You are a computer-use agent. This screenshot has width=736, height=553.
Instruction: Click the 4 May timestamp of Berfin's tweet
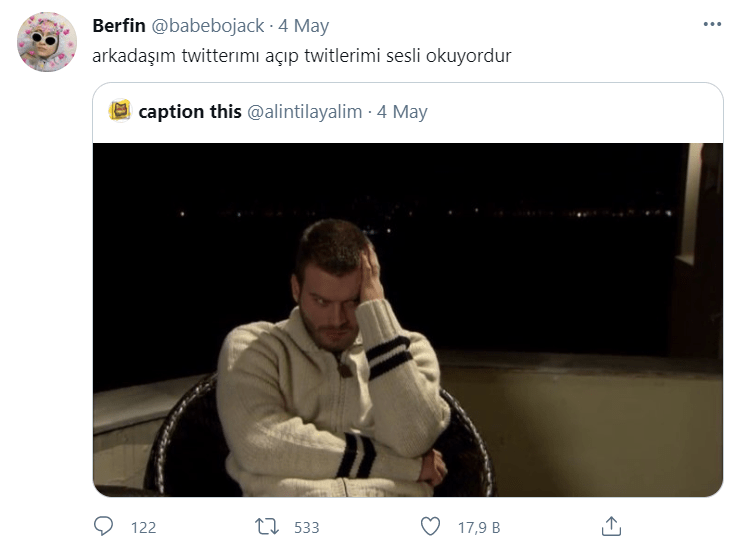click(303, 25)
